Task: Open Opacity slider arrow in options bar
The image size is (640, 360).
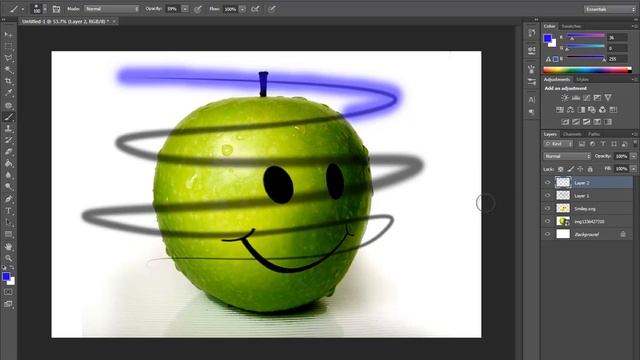Action: 185,9
